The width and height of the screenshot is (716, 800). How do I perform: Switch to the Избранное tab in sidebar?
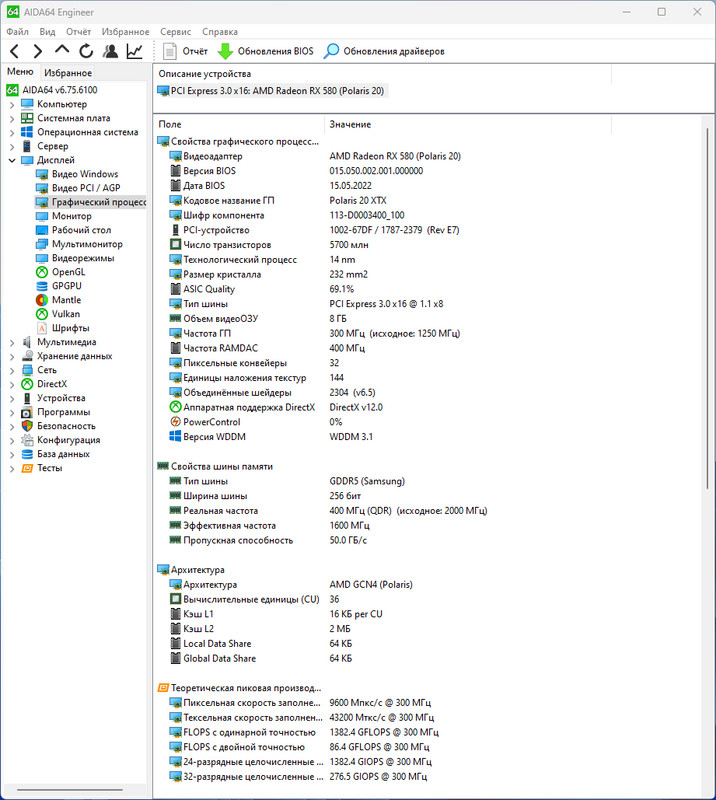68,72
